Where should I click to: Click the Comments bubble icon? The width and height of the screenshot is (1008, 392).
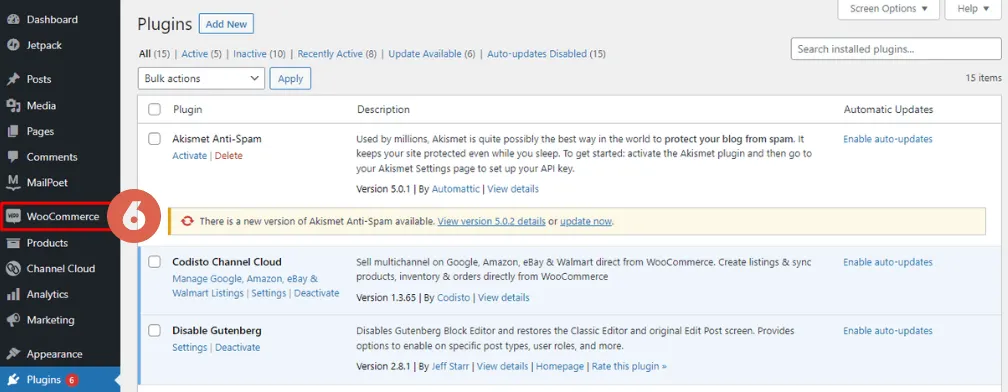pos(13,157)
